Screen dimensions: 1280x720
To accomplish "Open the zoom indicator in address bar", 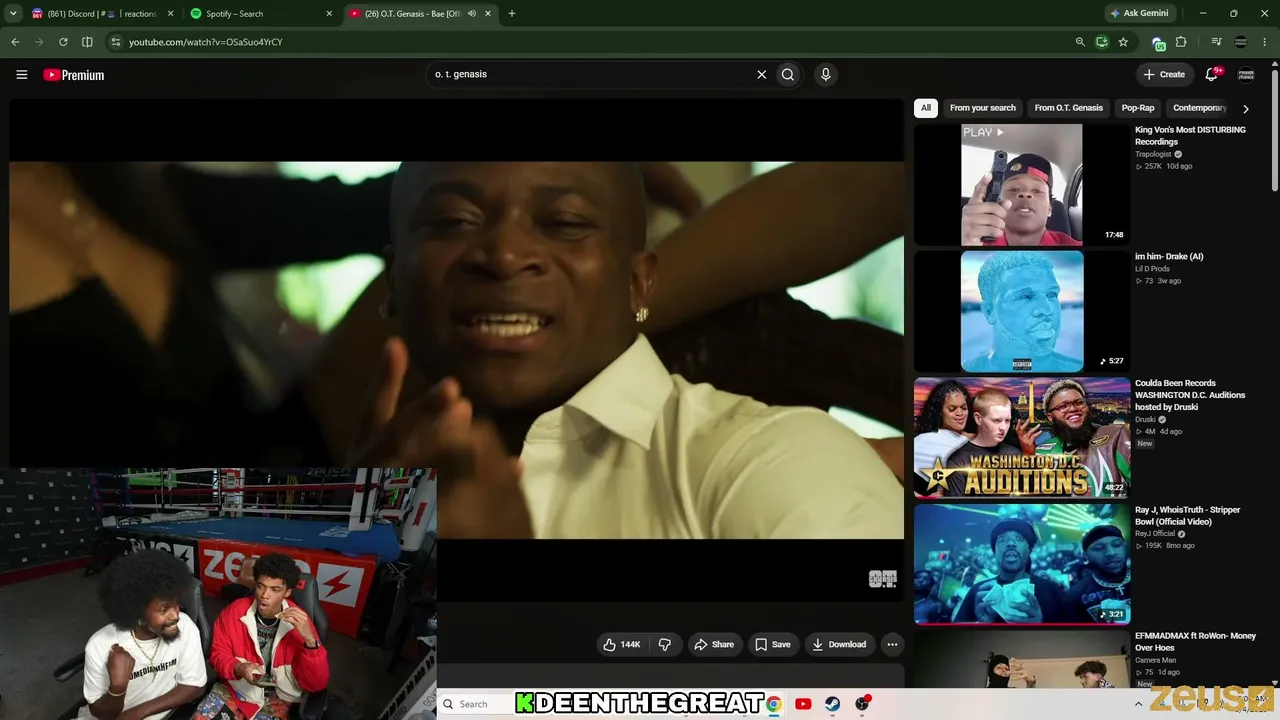I will click(1080, 42).
